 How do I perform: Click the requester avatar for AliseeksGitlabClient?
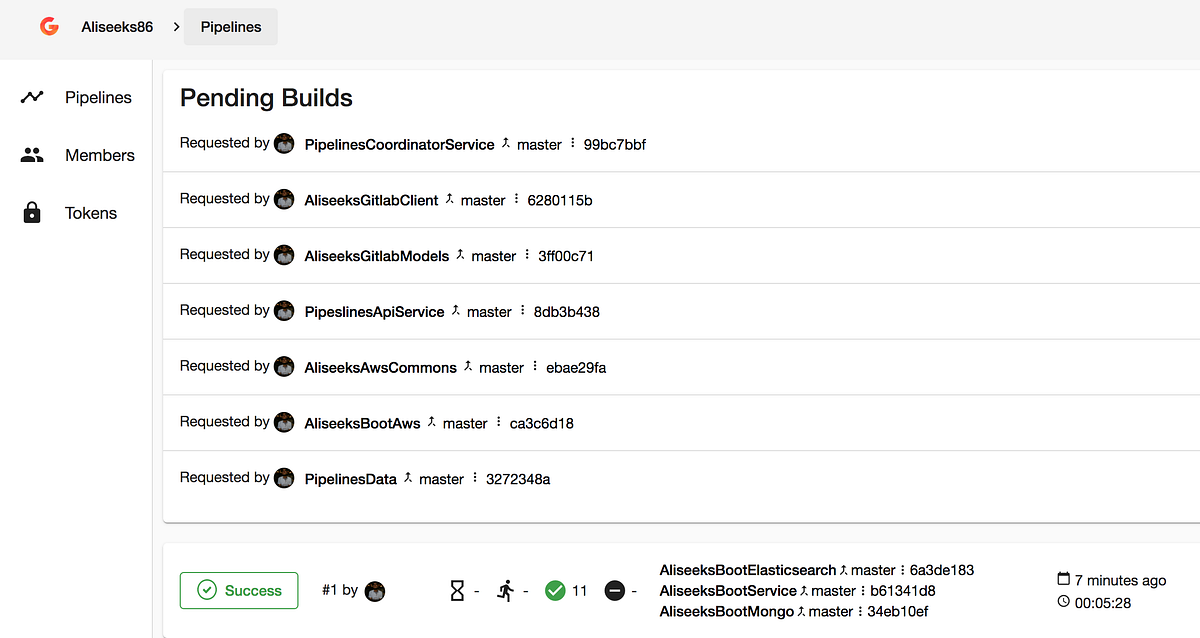click(x=284, y=199)
